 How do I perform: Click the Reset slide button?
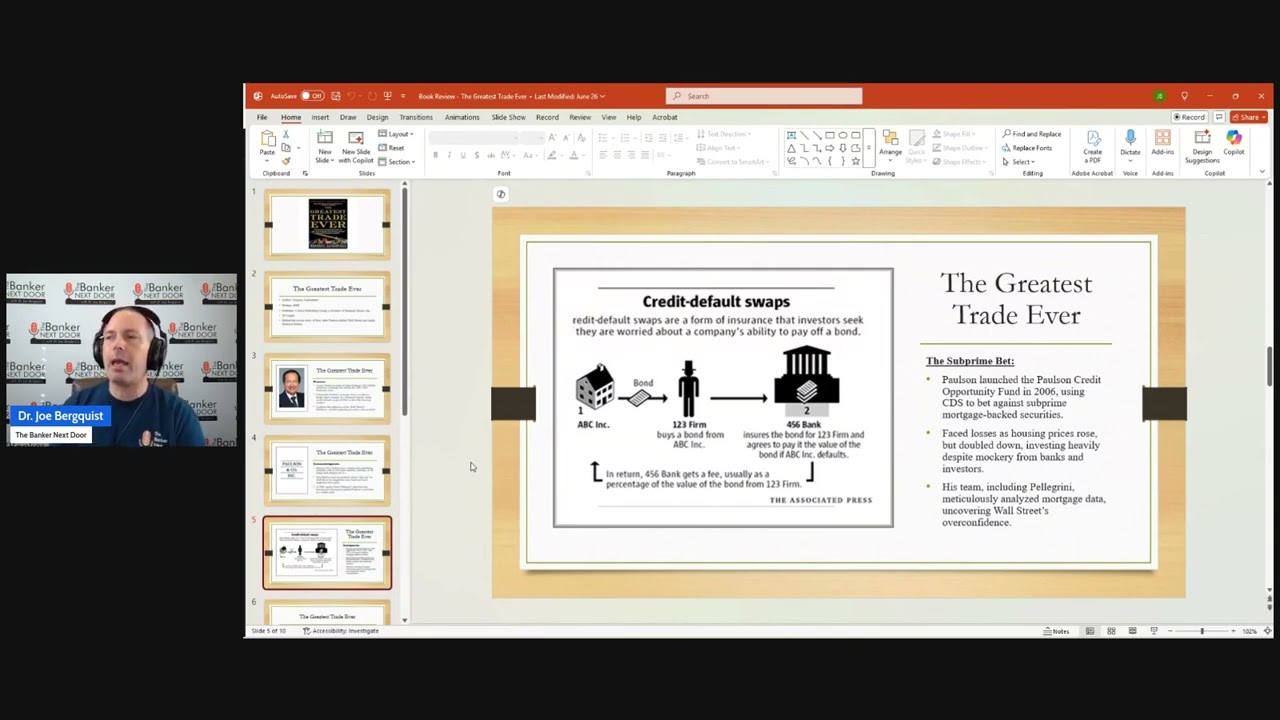coord(391,148)
